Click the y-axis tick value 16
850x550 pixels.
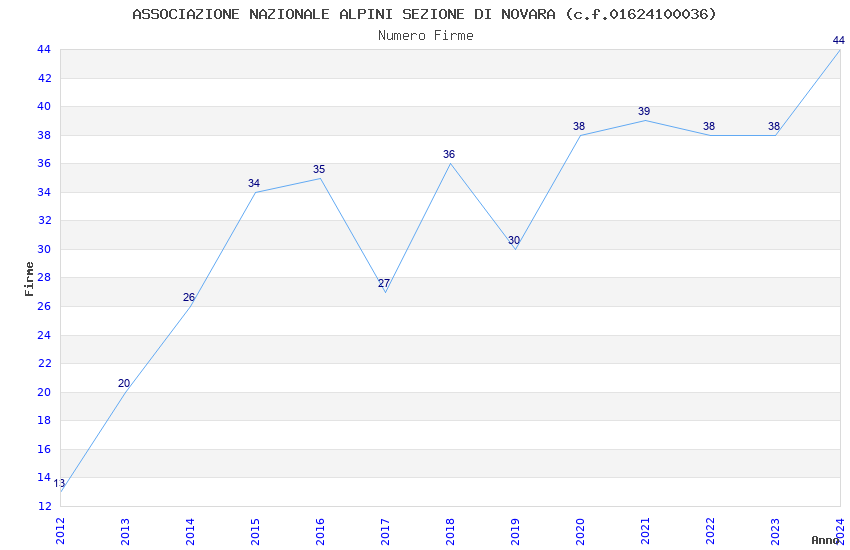44,449
